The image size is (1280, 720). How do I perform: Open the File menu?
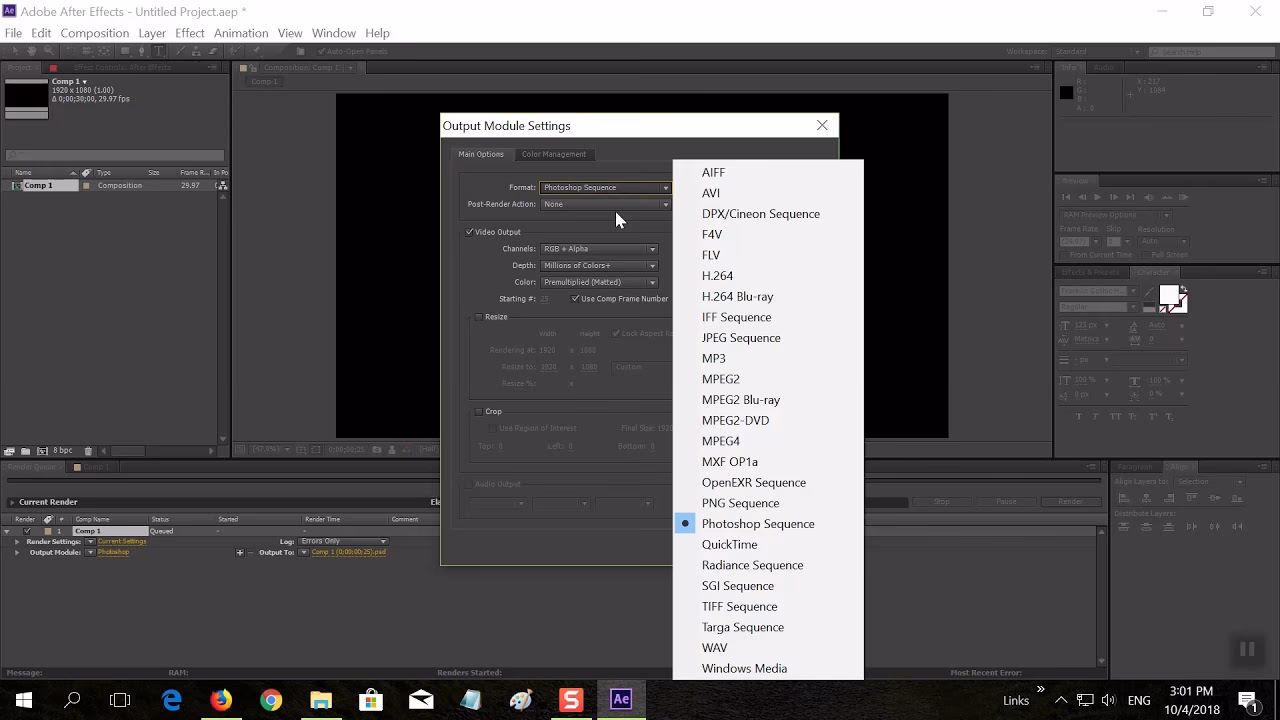click(x=13, y=33)
